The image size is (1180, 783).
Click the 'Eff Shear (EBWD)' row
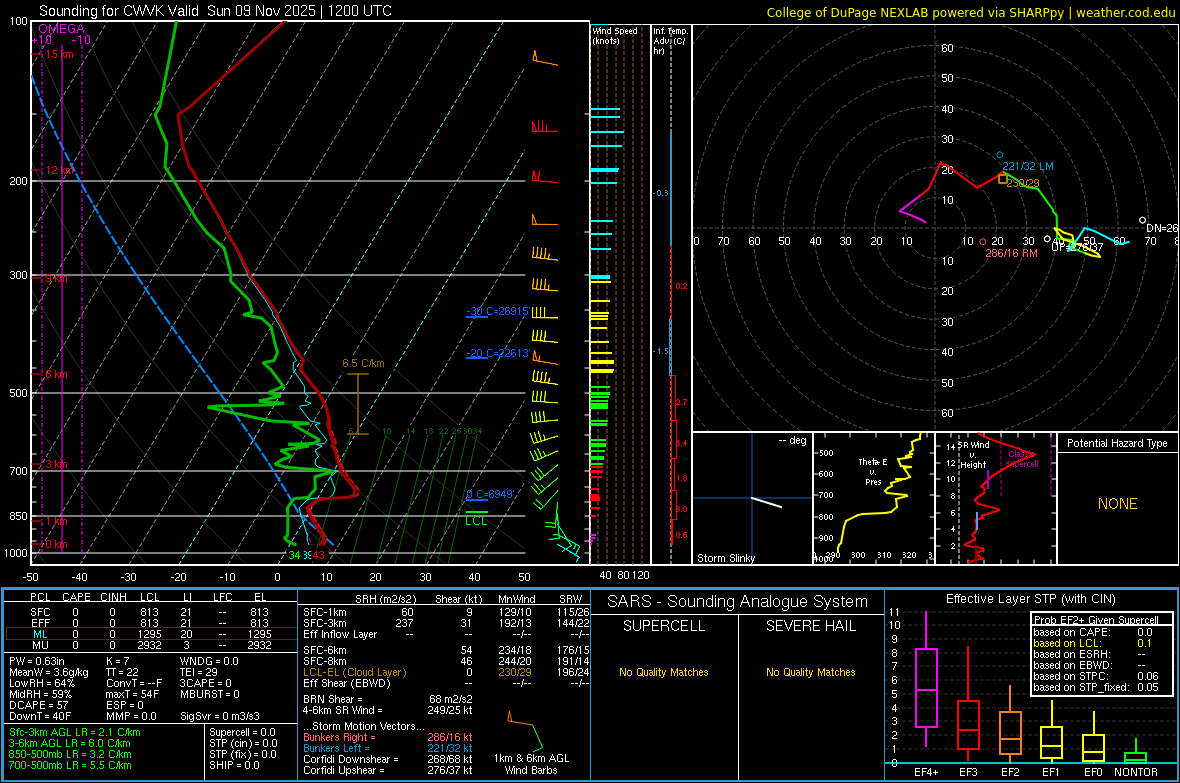tap(446, 683)
